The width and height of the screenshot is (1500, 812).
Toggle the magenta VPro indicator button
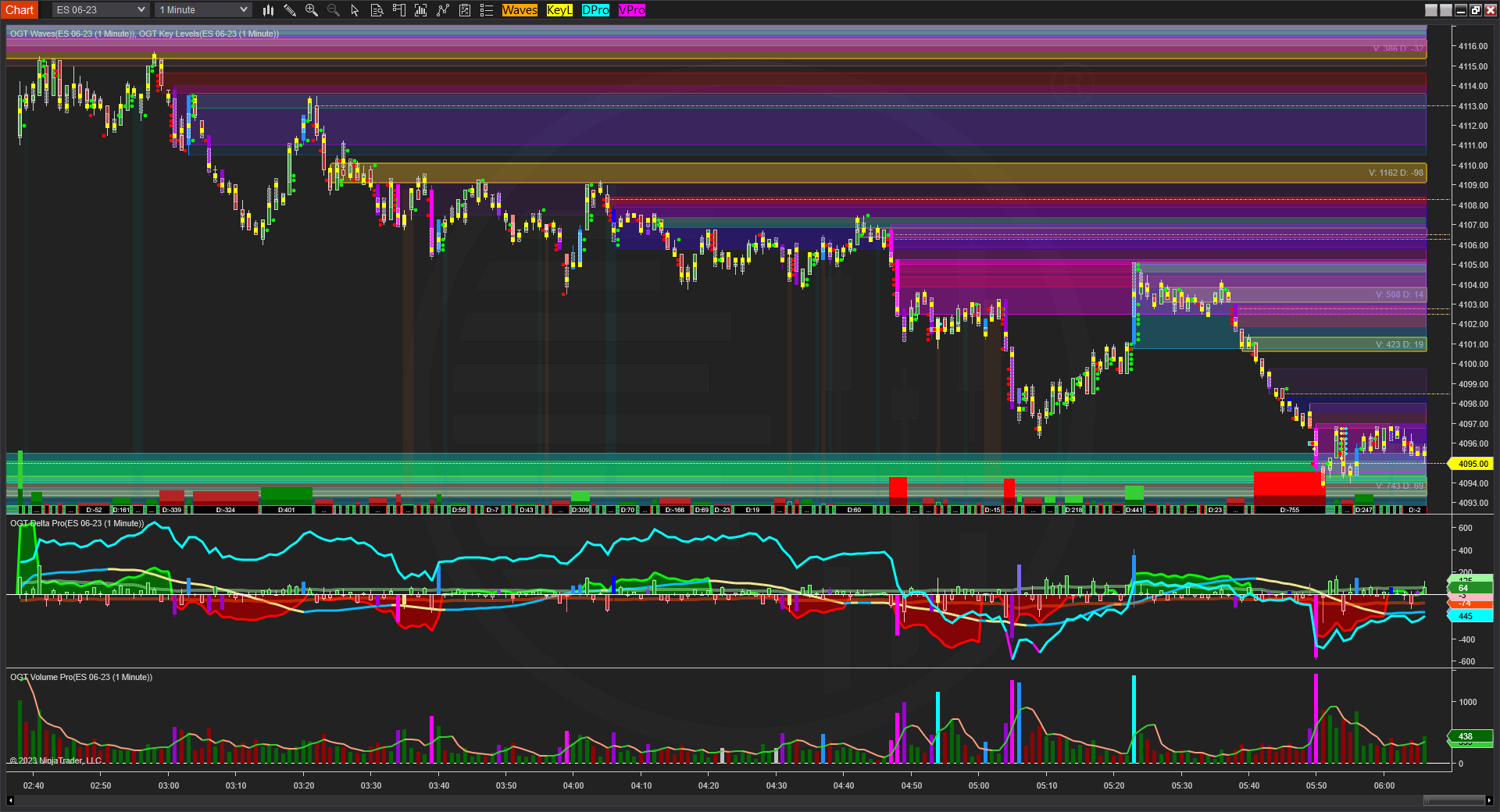[631, 10]
